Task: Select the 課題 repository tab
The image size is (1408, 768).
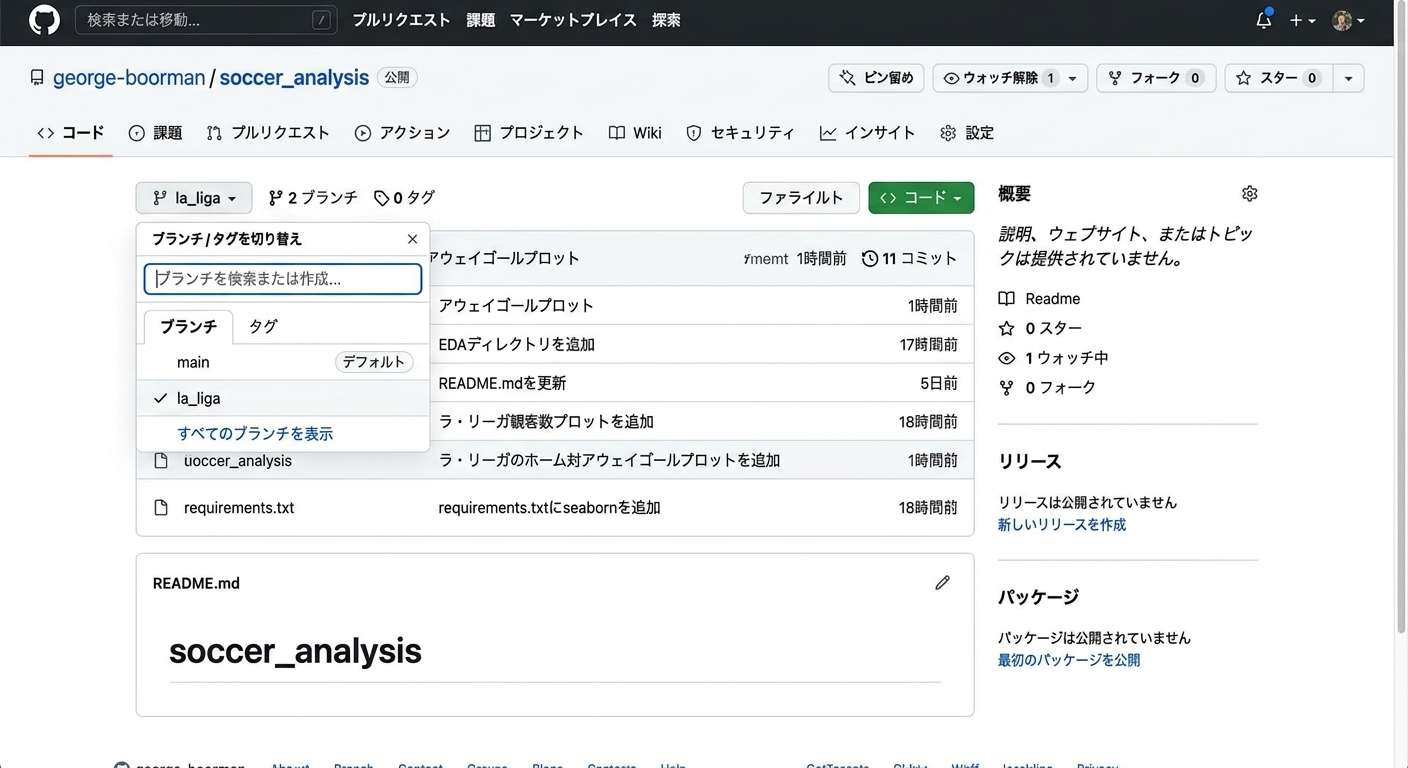Action: [x=155, y=133]
